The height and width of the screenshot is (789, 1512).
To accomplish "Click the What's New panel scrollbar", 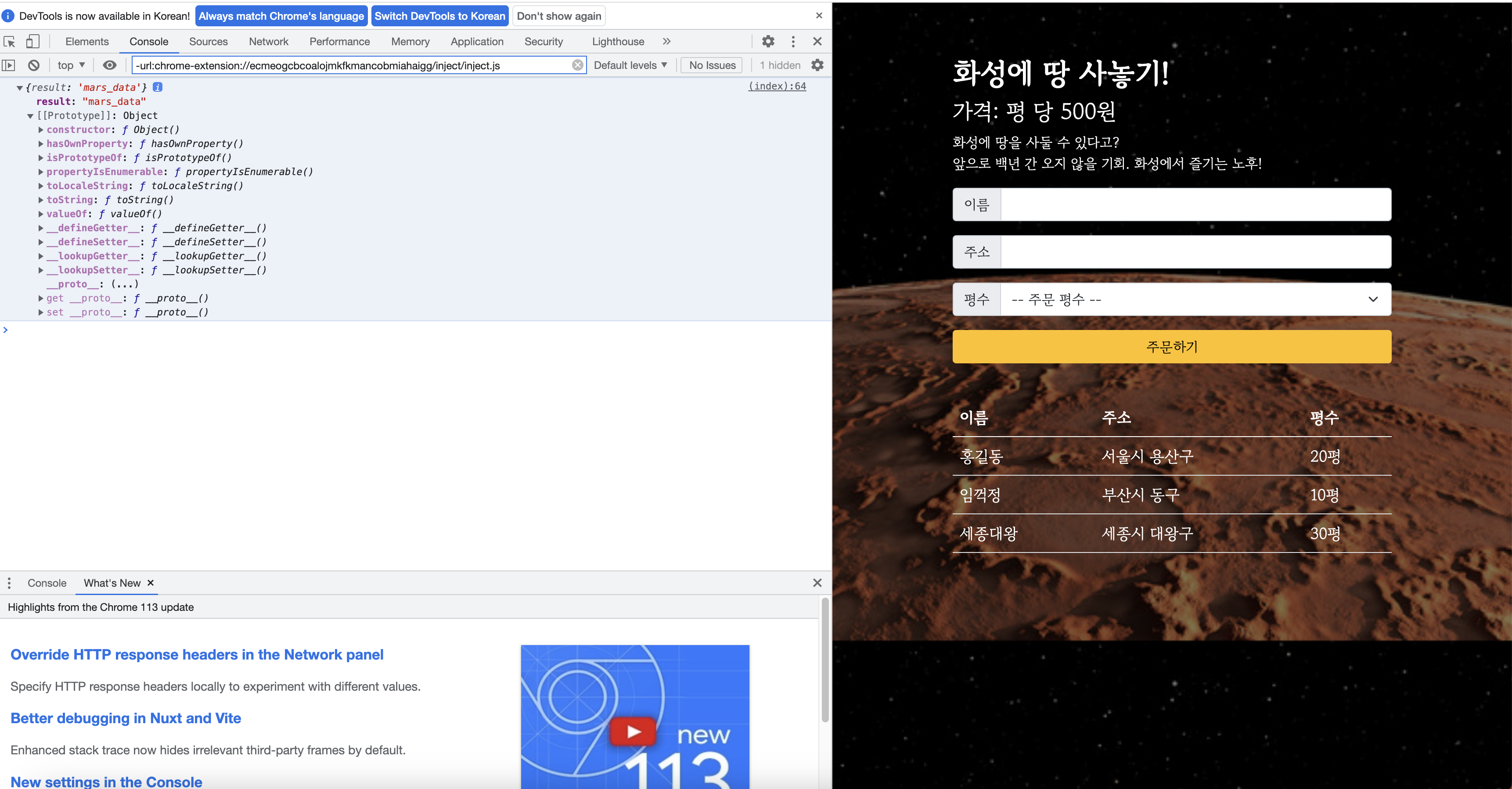I will tap(824, 660).
